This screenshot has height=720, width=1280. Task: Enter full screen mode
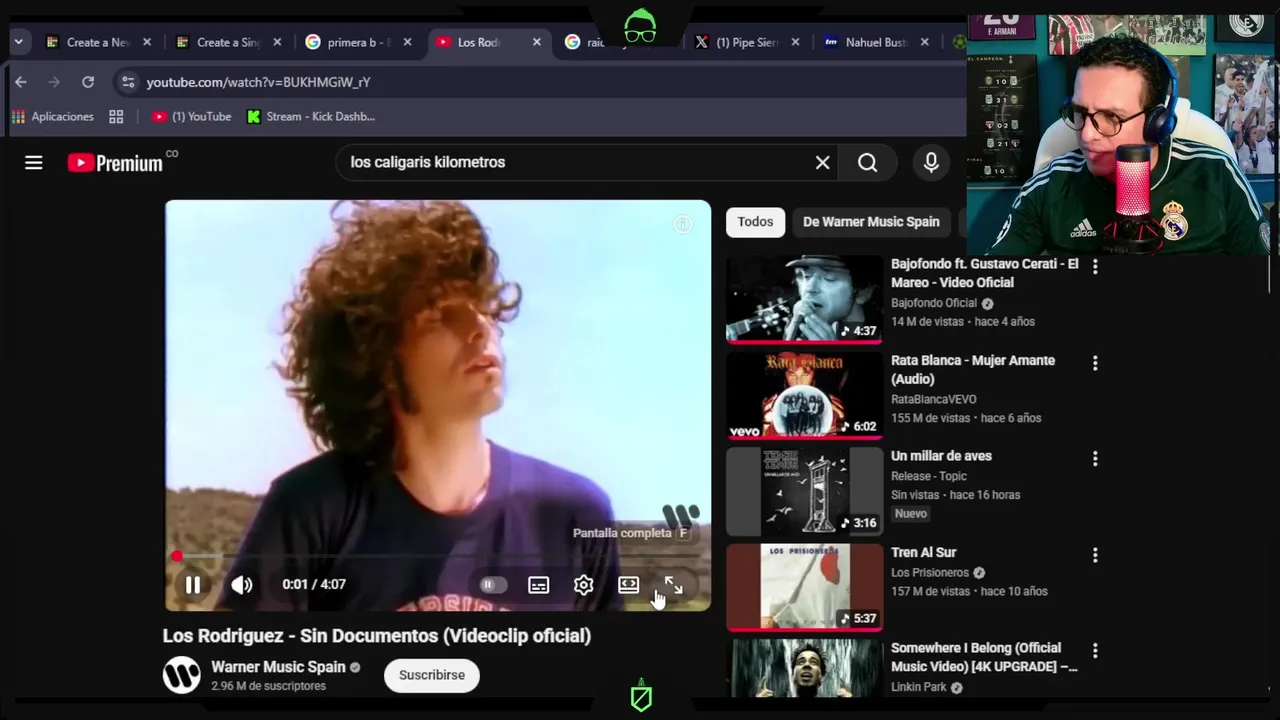click(674, 585)
